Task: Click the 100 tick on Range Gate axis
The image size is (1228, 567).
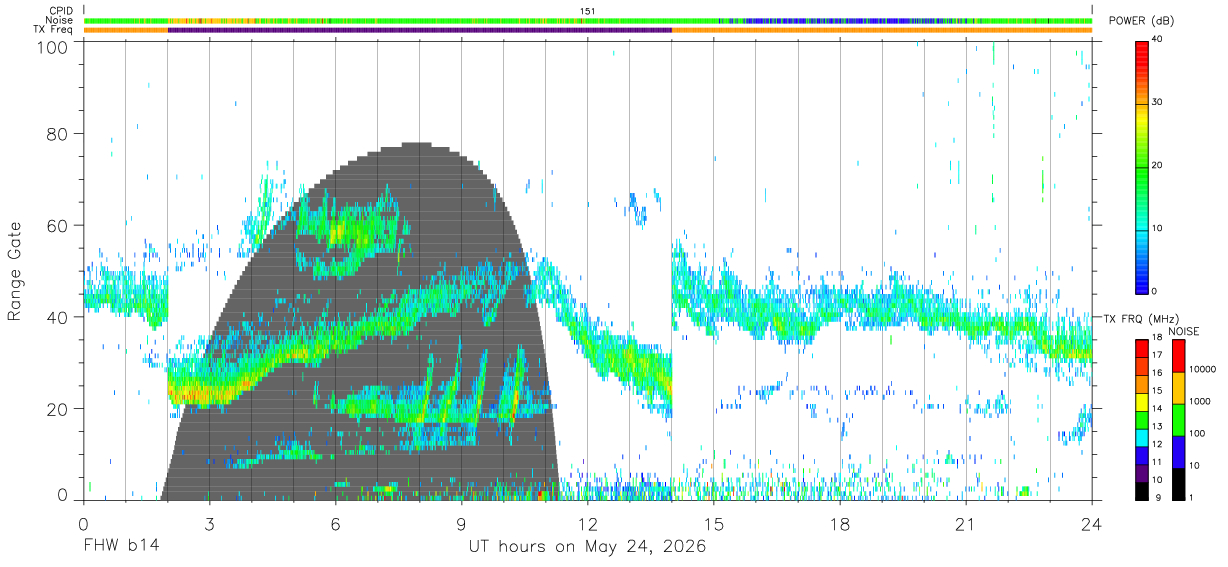Action: point(54,47)
